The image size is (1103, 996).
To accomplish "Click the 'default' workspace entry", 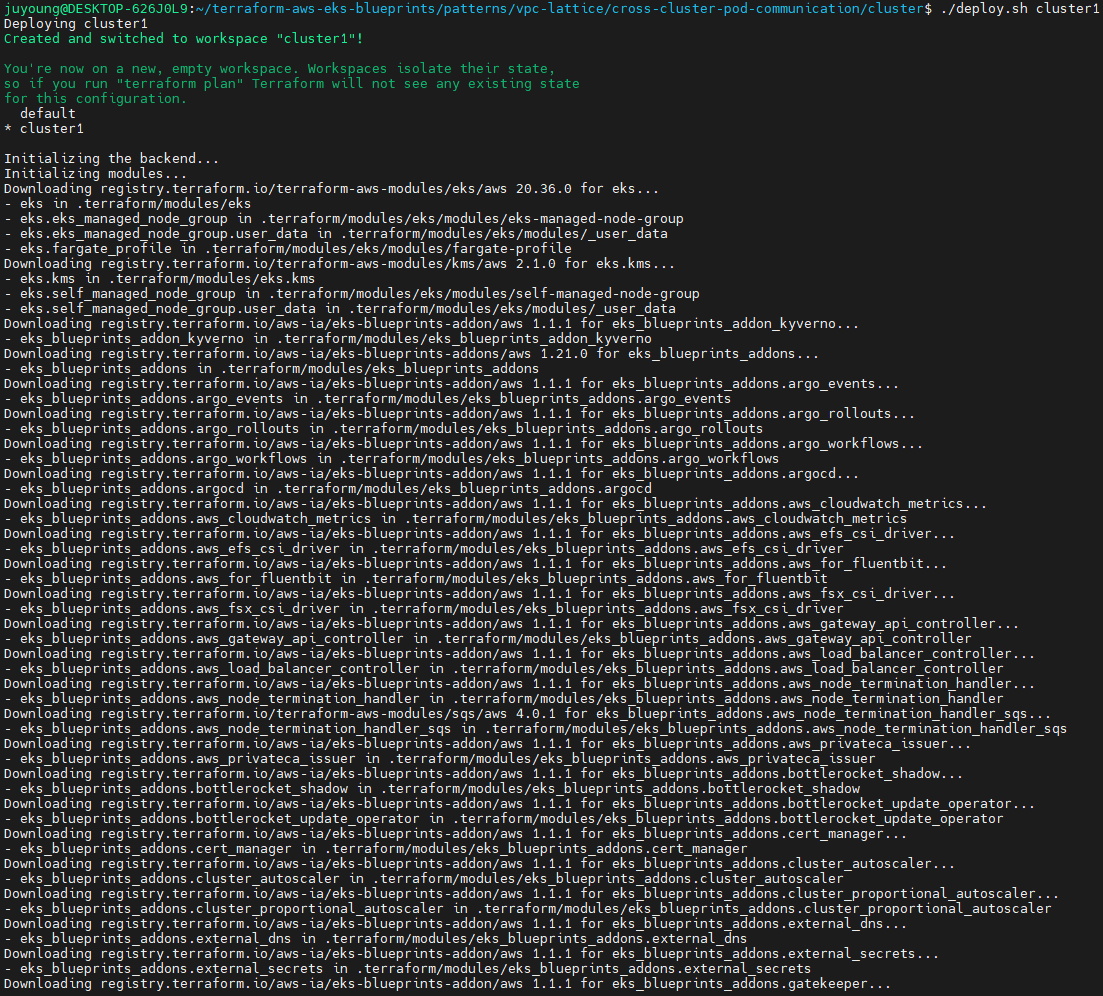I will tap(47, 113).
